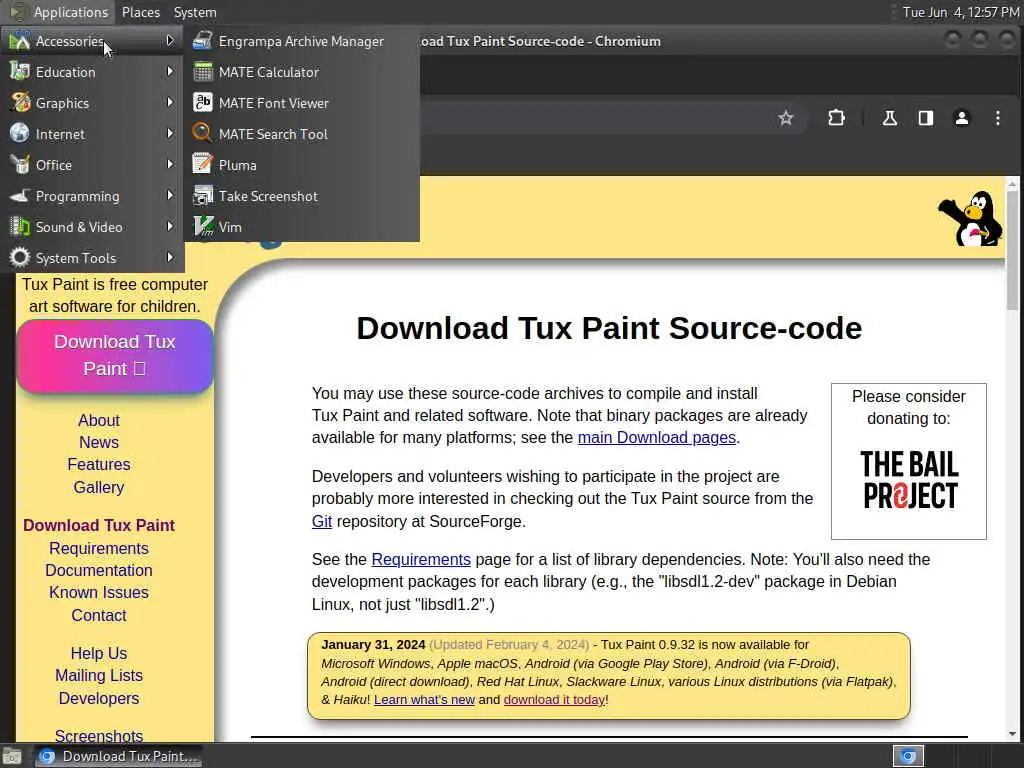Click the Tux penguin mascot image

[970, 219]
